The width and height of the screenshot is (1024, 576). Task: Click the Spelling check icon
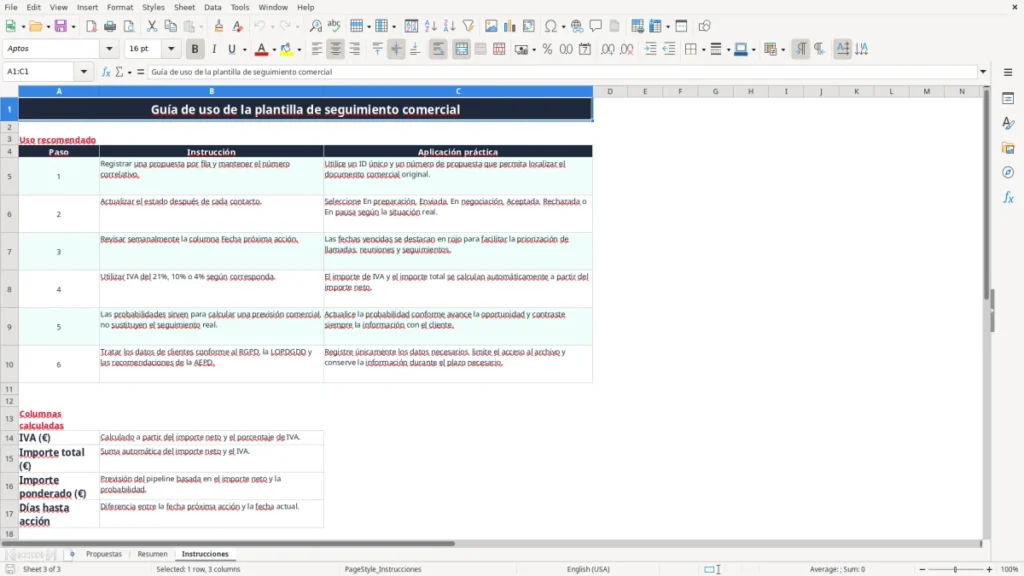pyautogui.click(x=334, y=26)
